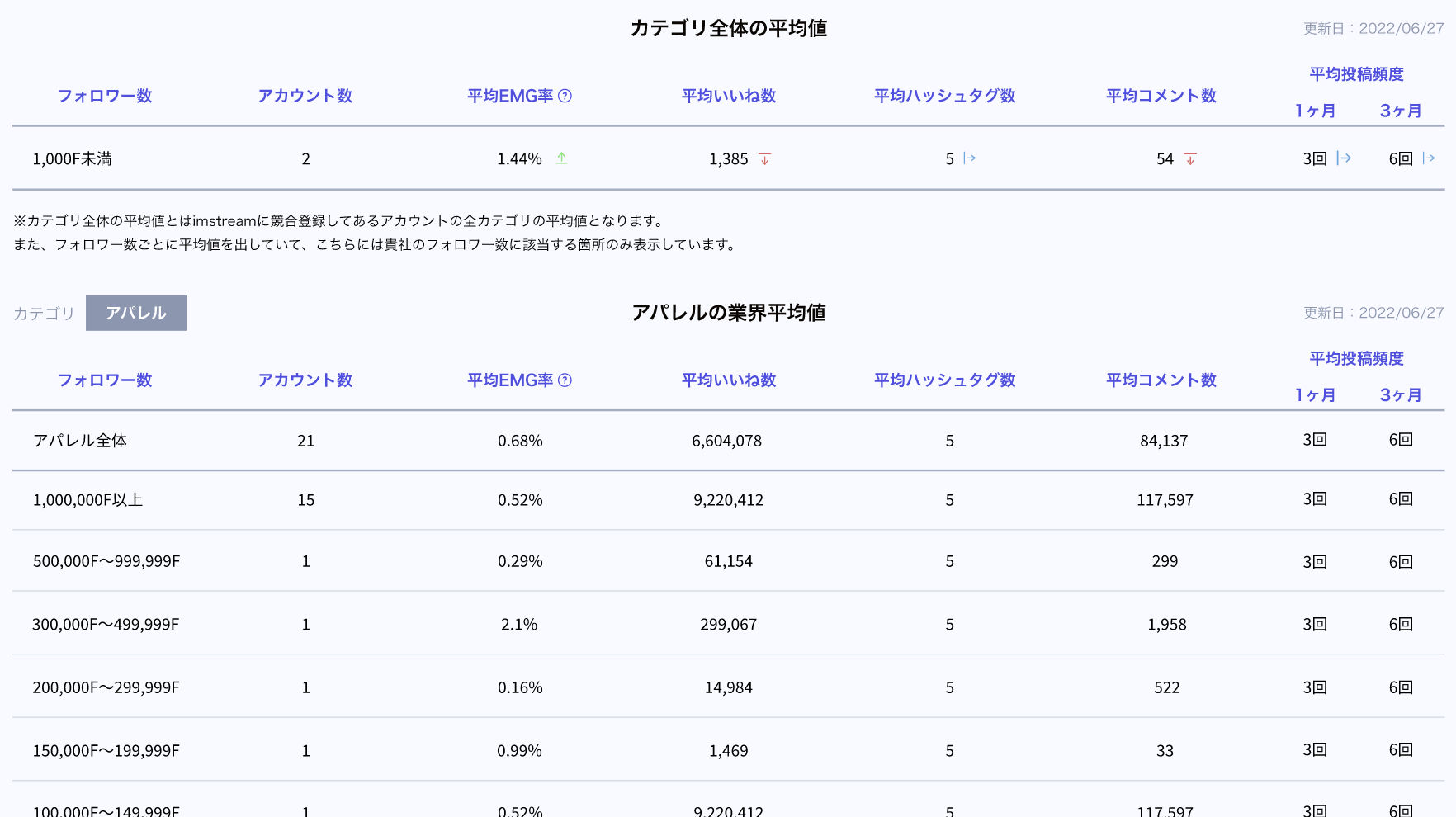Image resolution: width=1456 pixels, height=817 pixels.
Task: Select the アパレル category button
Action: click(136, 313)
